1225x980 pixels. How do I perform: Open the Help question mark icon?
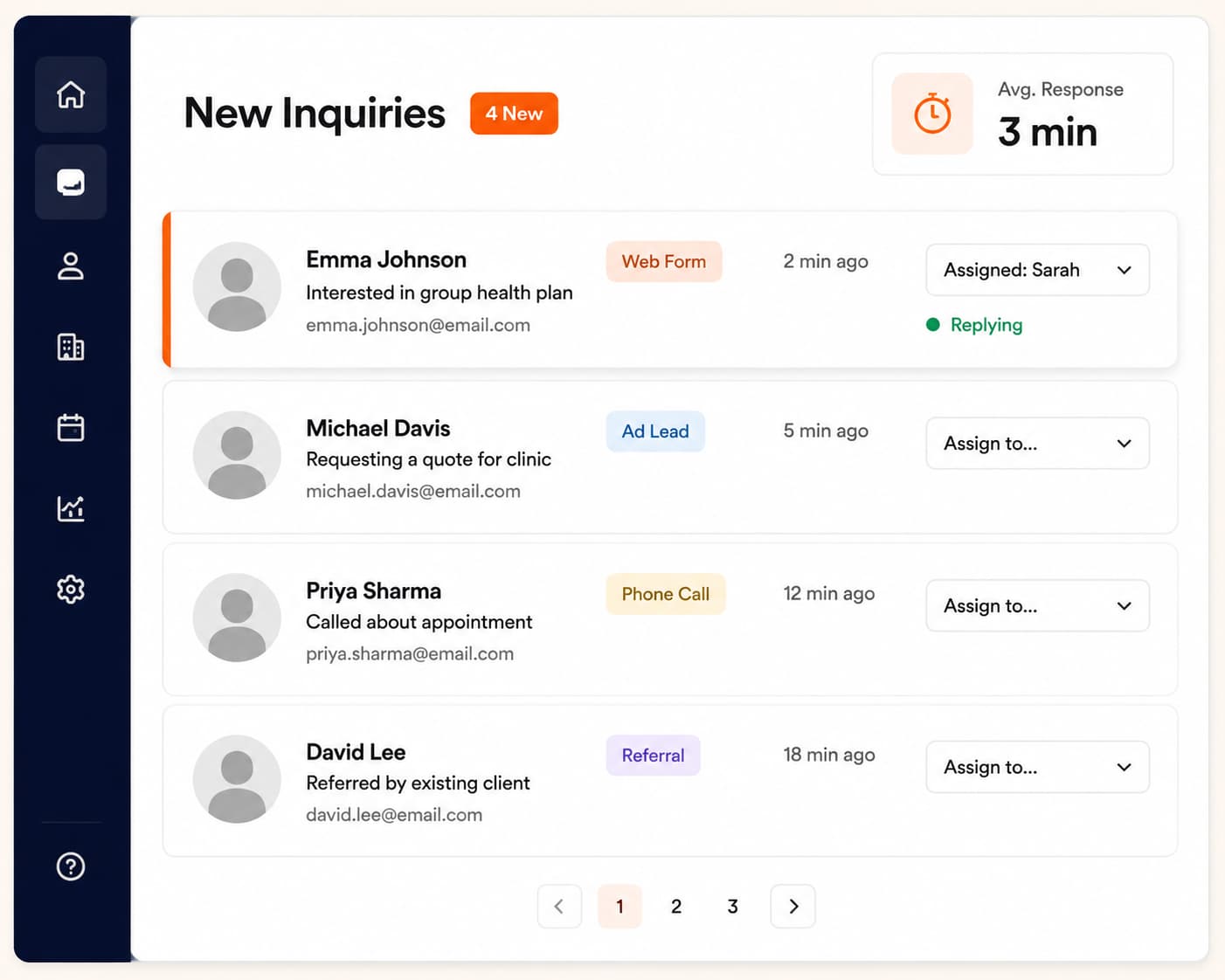click(x=71, y=866)
